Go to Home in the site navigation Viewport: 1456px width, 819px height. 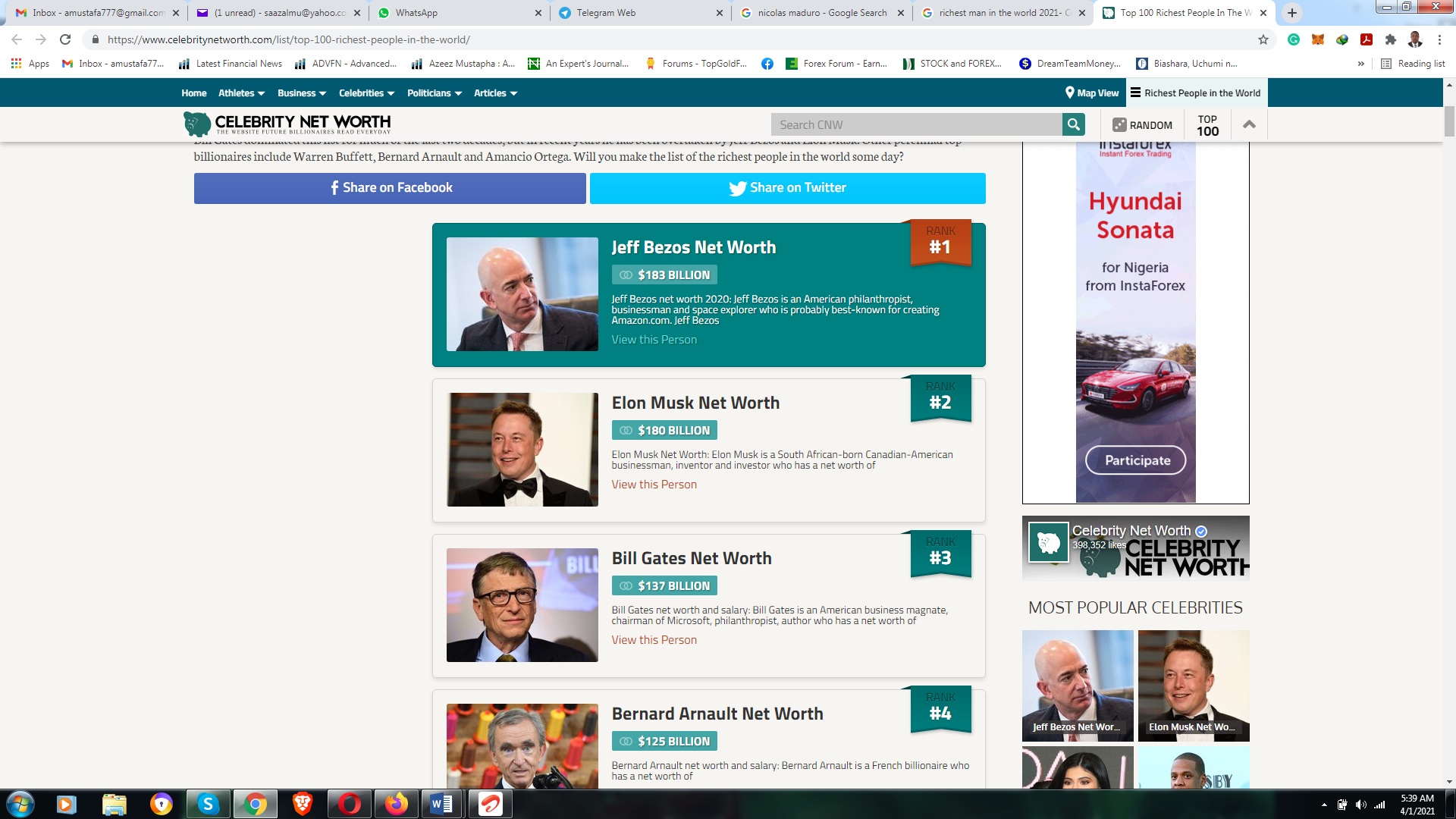[193, 93]
